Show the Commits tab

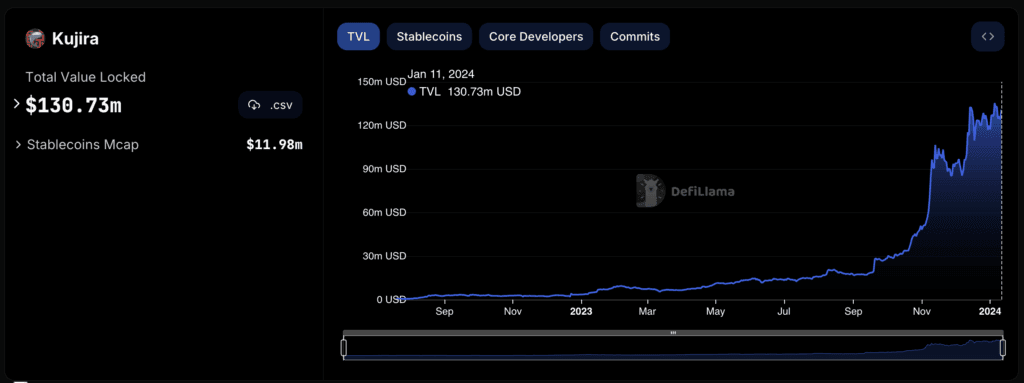(635, 37)
